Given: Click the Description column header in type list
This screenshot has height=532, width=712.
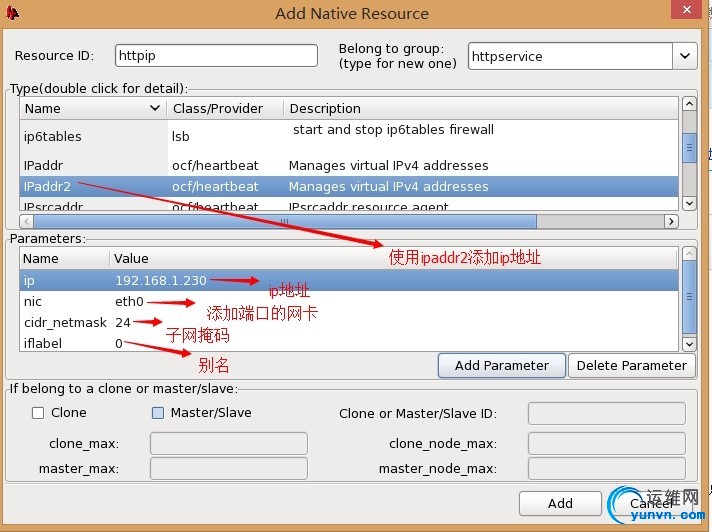Looking at the screenshot, I should click(x=481, y=108).
